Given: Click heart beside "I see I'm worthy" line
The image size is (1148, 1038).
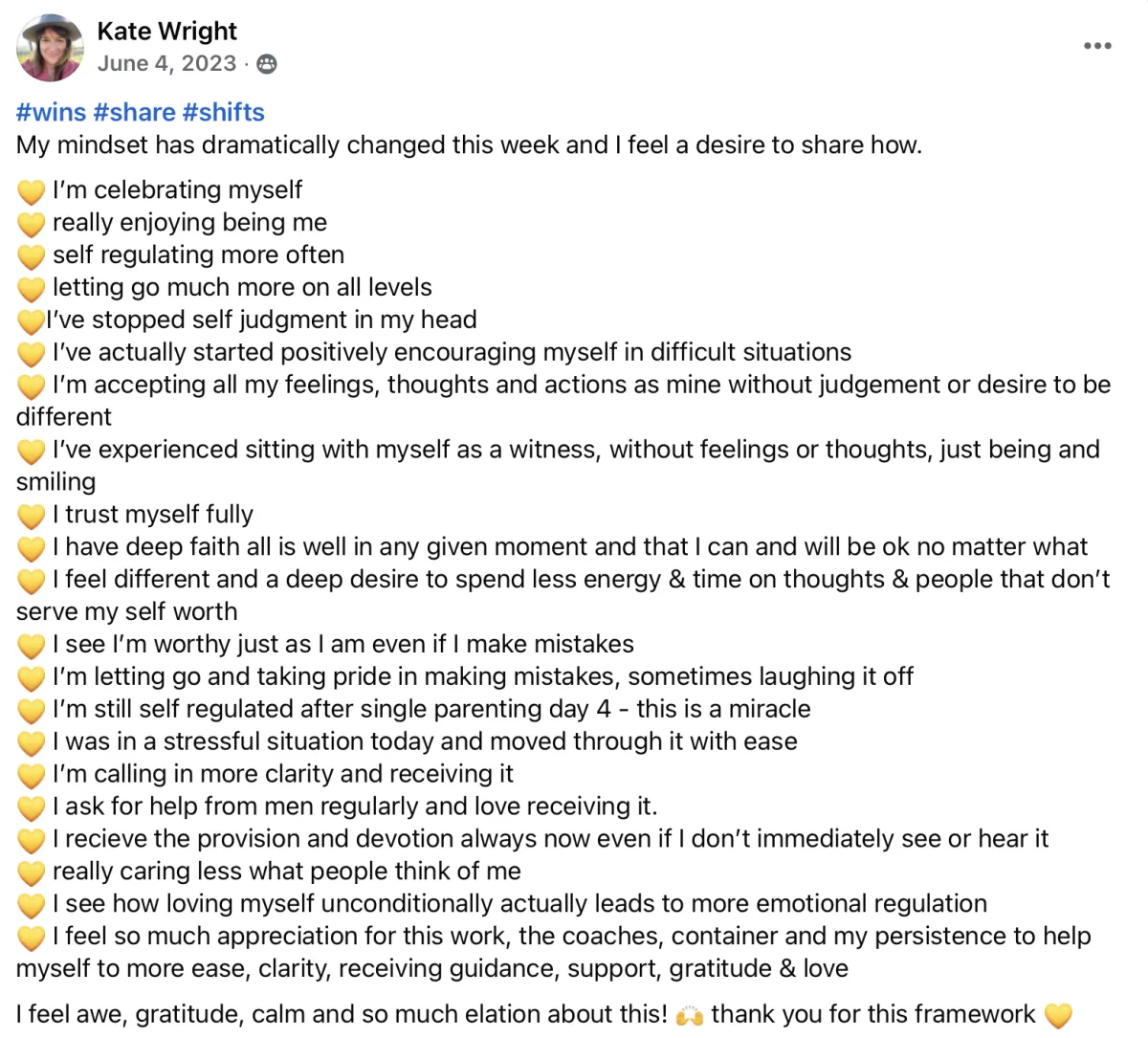Looking at the screenshot, I should point(31,646).
